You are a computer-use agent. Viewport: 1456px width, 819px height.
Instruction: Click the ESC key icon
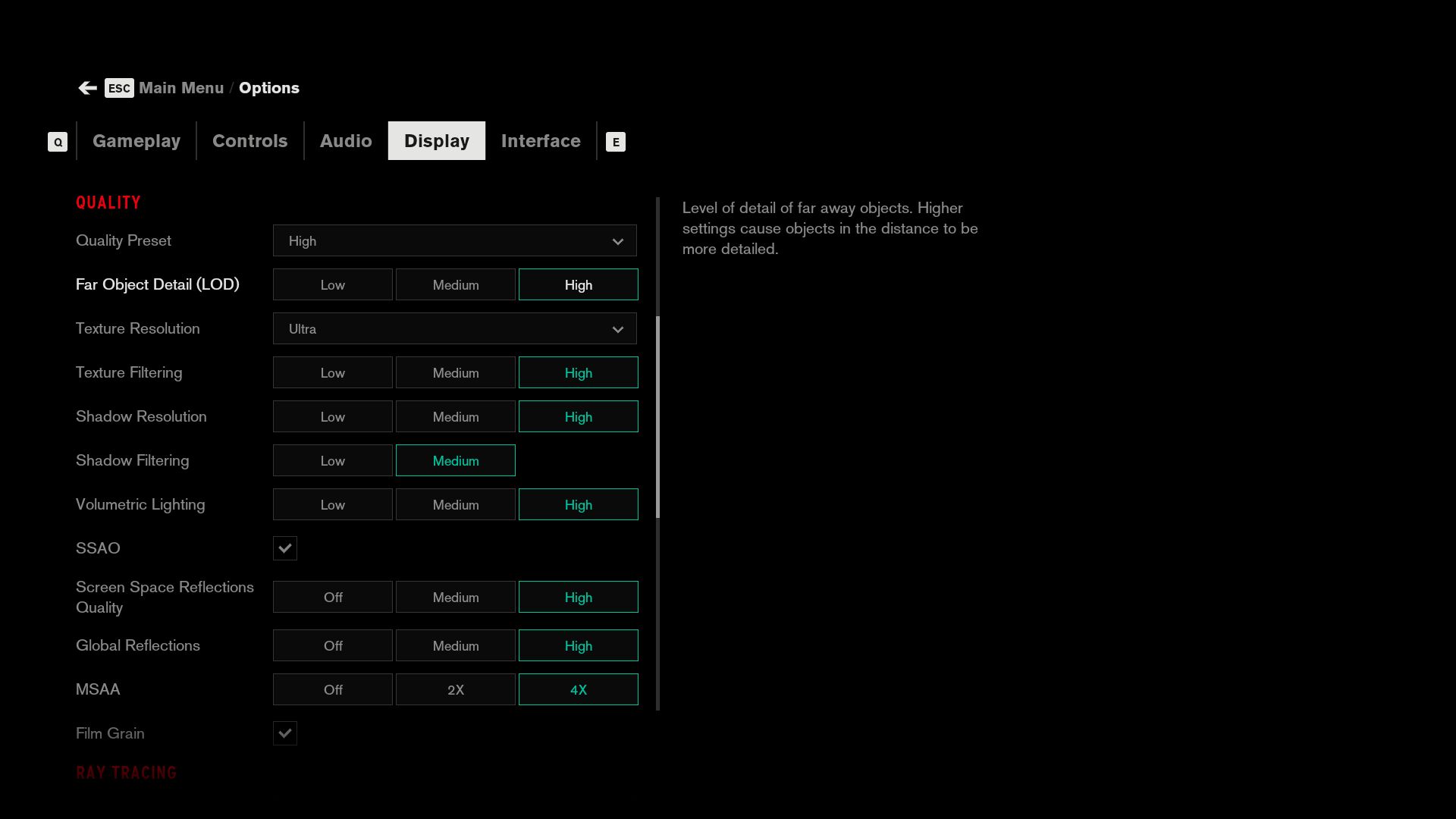click(119, 88)
